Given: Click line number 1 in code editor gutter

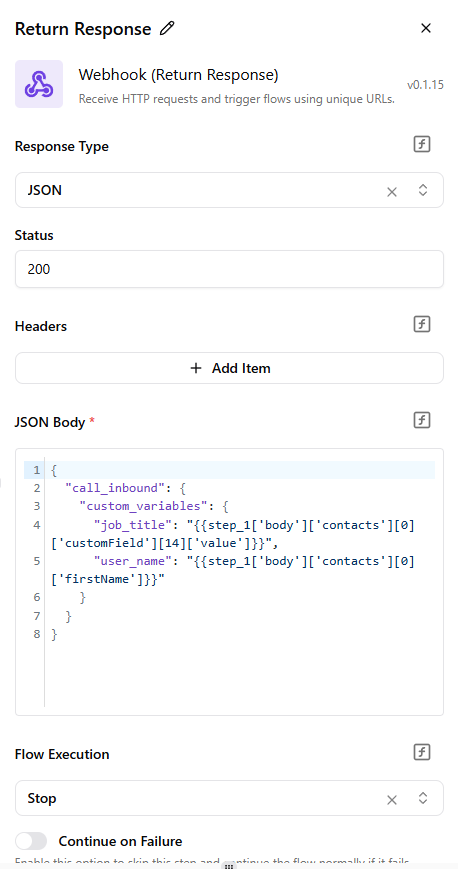Looking at the screenshot, I should click(x=37, y=470).
